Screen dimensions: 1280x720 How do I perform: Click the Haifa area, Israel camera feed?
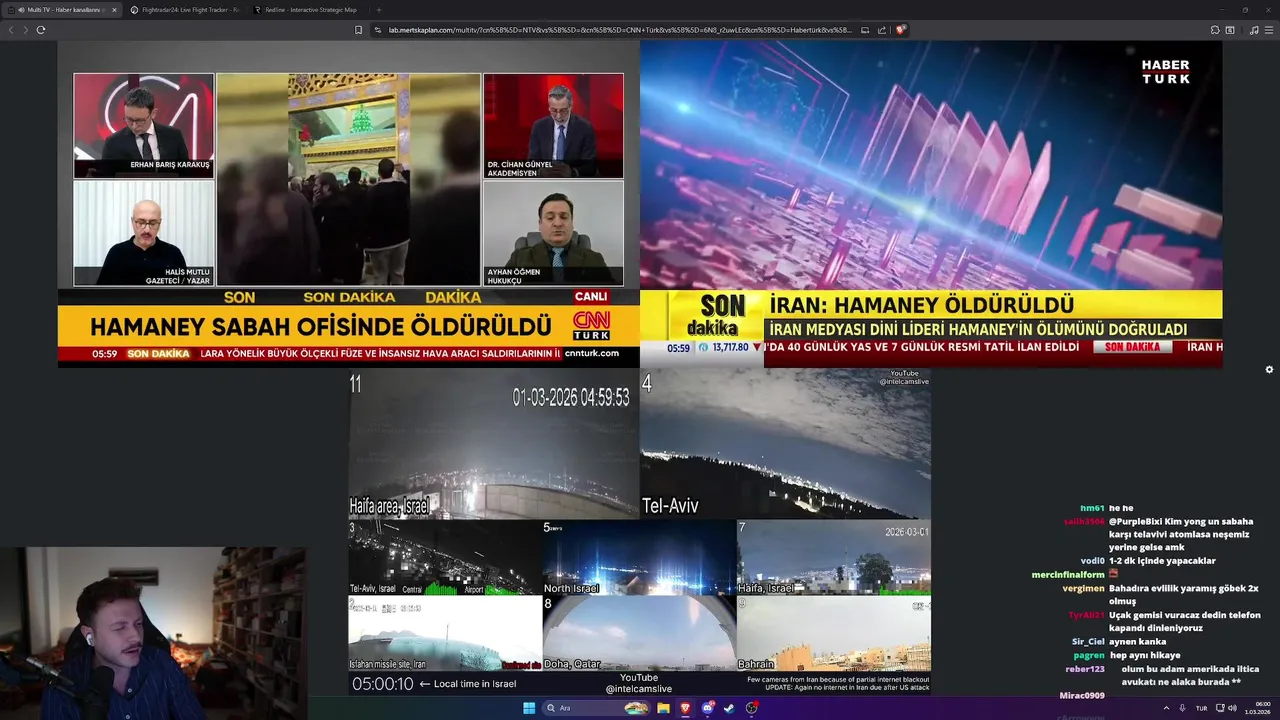(494, 444)
